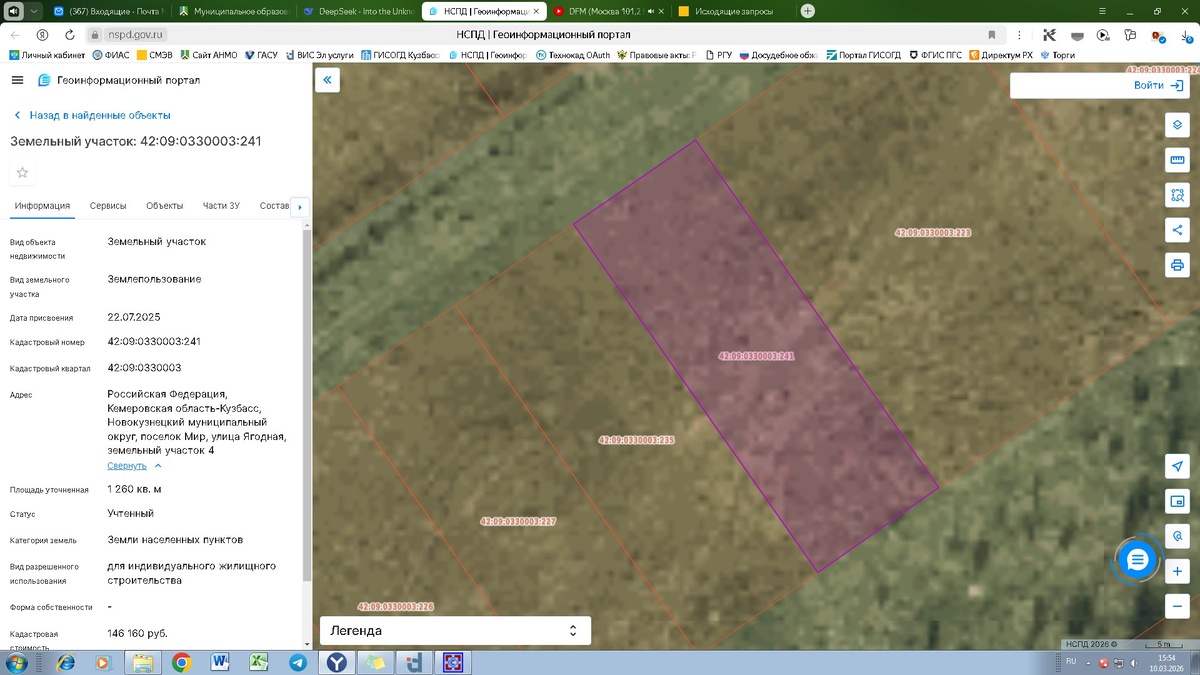Image resolution: width=1200 pixels, height=675 pixels.
Task: Select the area search tool
Action: 1177,195
